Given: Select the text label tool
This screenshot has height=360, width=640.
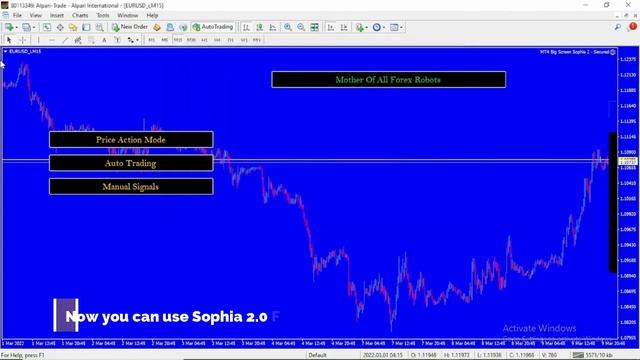Looking at the screenshot, I should tap(117, 40).
